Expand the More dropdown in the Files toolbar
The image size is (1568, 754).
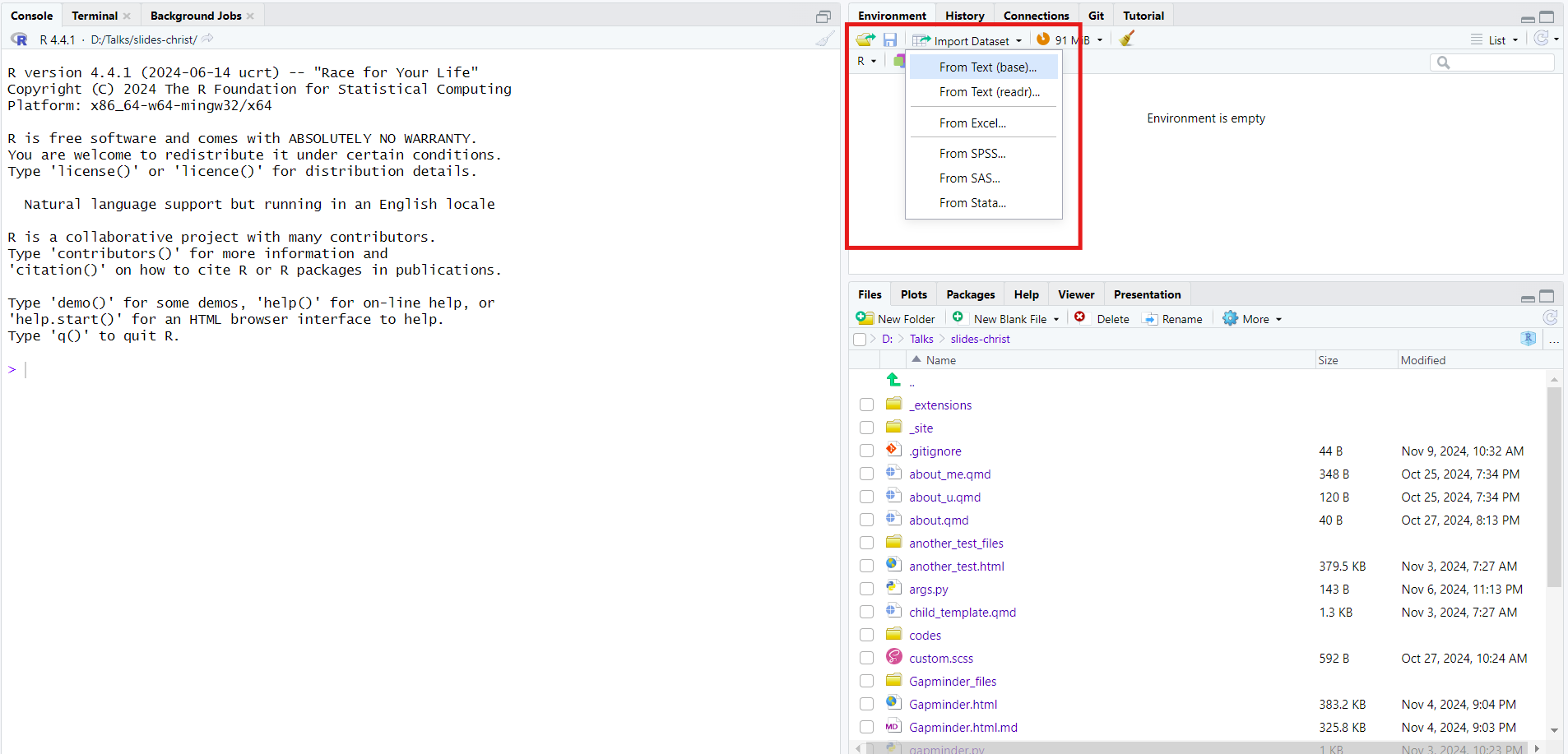point(1253,319)
